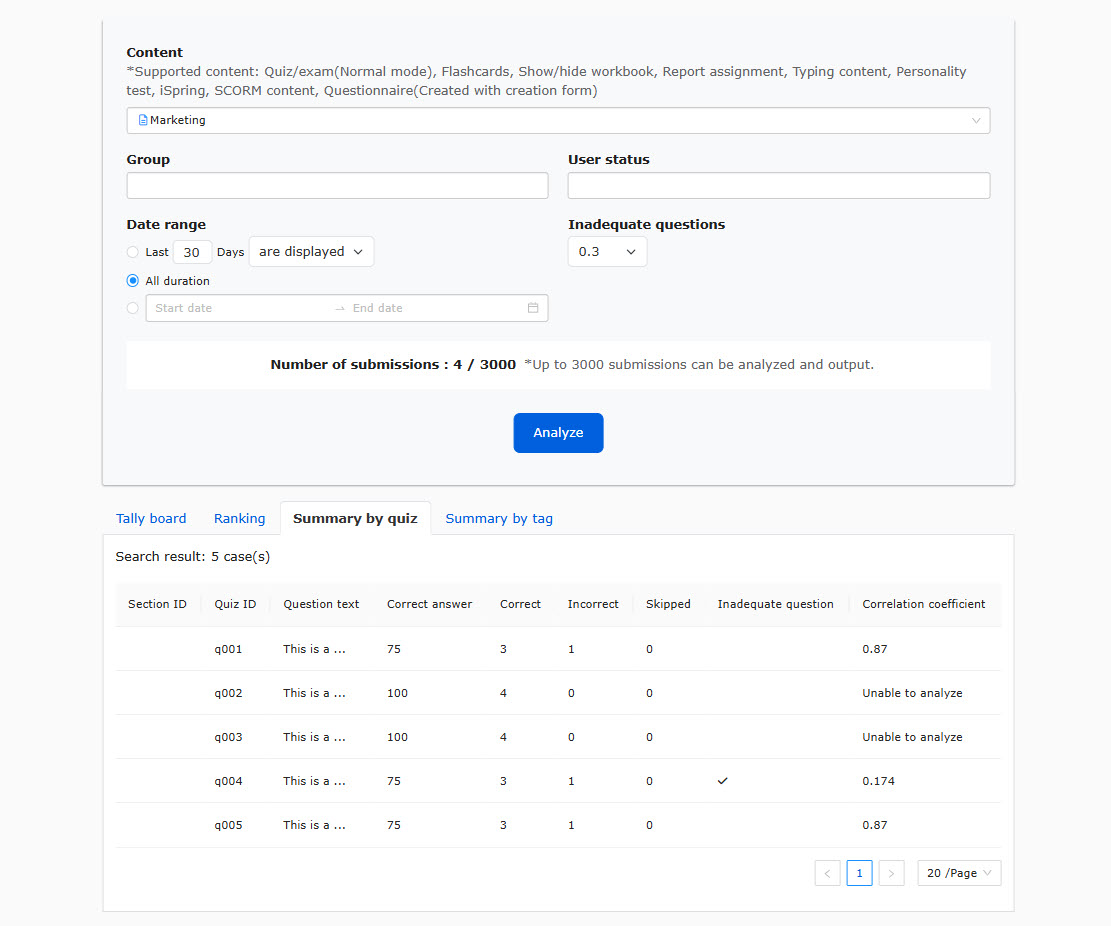Image resolution: width=1111 pixels, height=926 pixels.
Task: Open the Marketing content dropdown
Action: click(x=558, y=120)
